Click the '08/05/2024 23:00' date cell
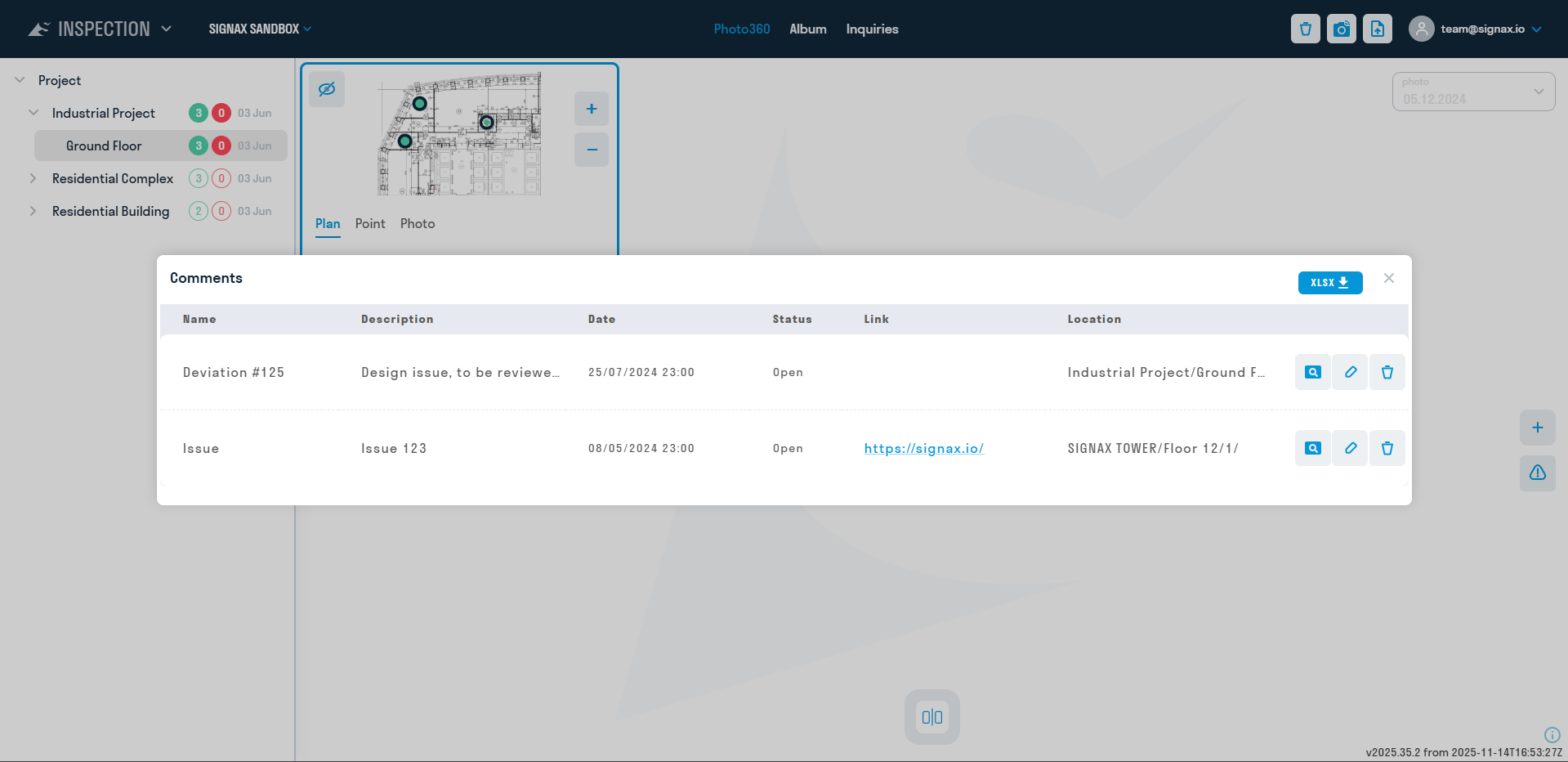This screenshot has height=762, width=1568. [x=641, y=448]
